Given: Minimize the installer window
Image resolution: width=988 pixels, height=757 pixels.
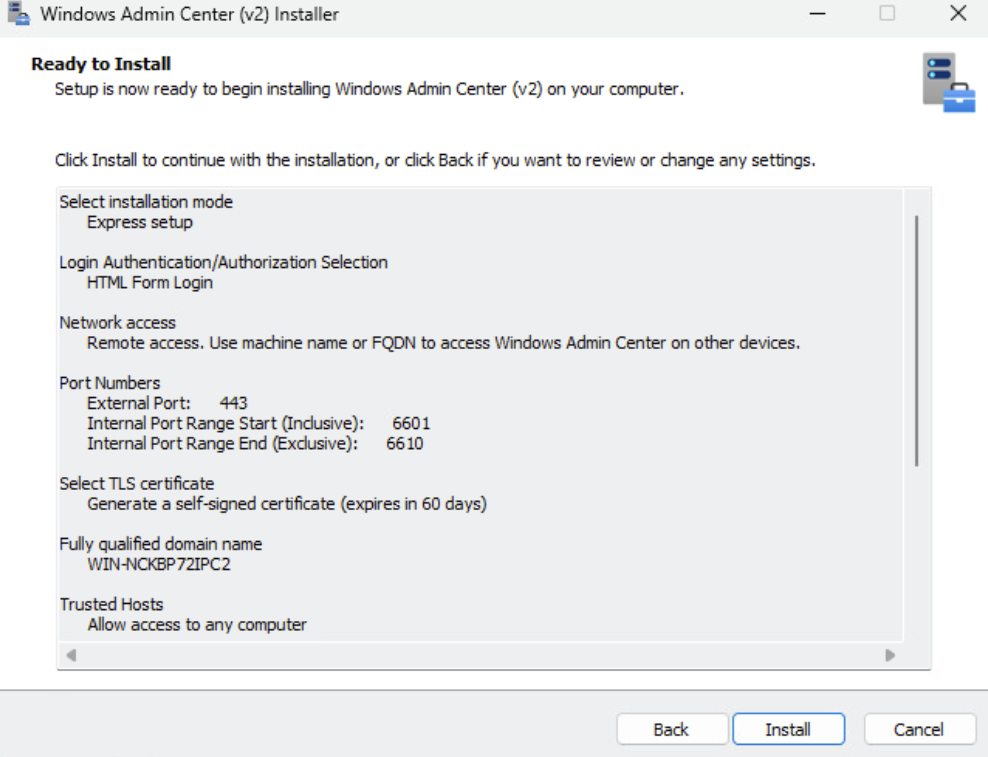Looking at the screenshot, I should (x=818, y=14).
